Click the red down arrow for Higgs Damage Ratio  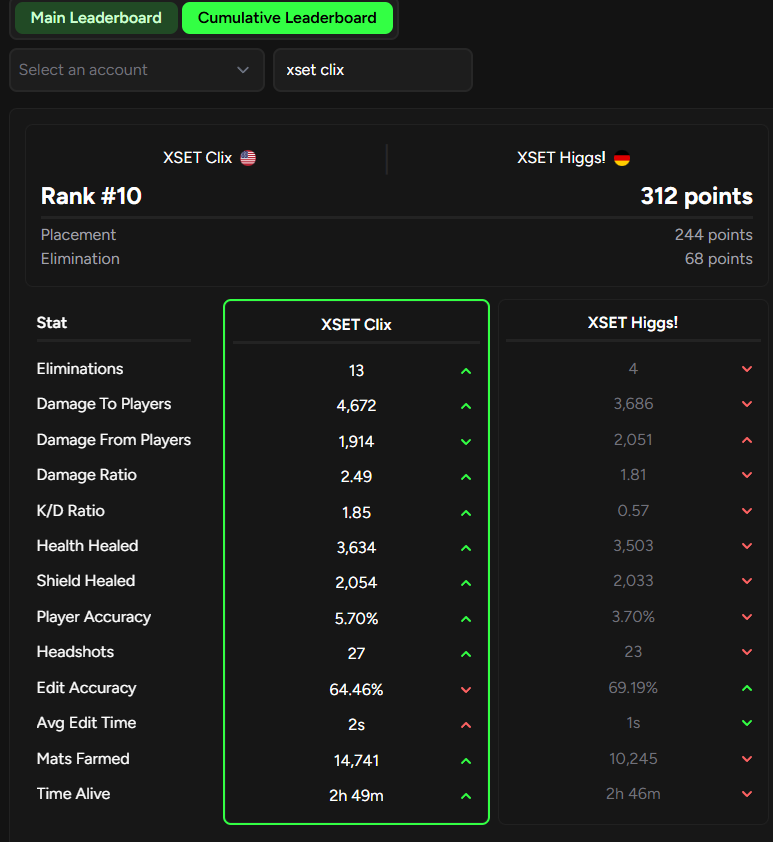pos(747,475)
